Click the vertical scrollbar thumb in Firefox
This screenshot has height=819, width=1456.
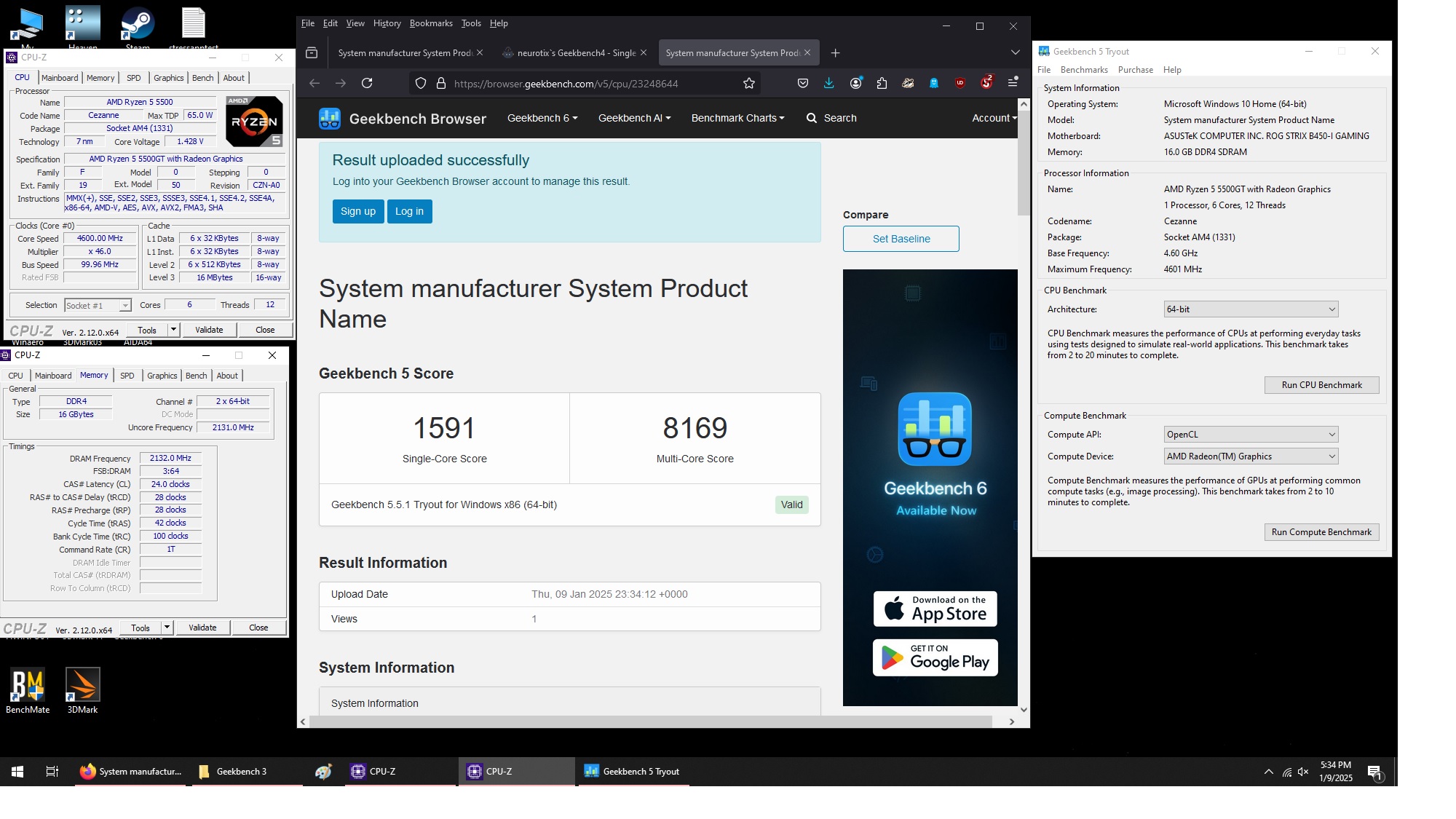pyautogui.click(x=1024, y=163)
